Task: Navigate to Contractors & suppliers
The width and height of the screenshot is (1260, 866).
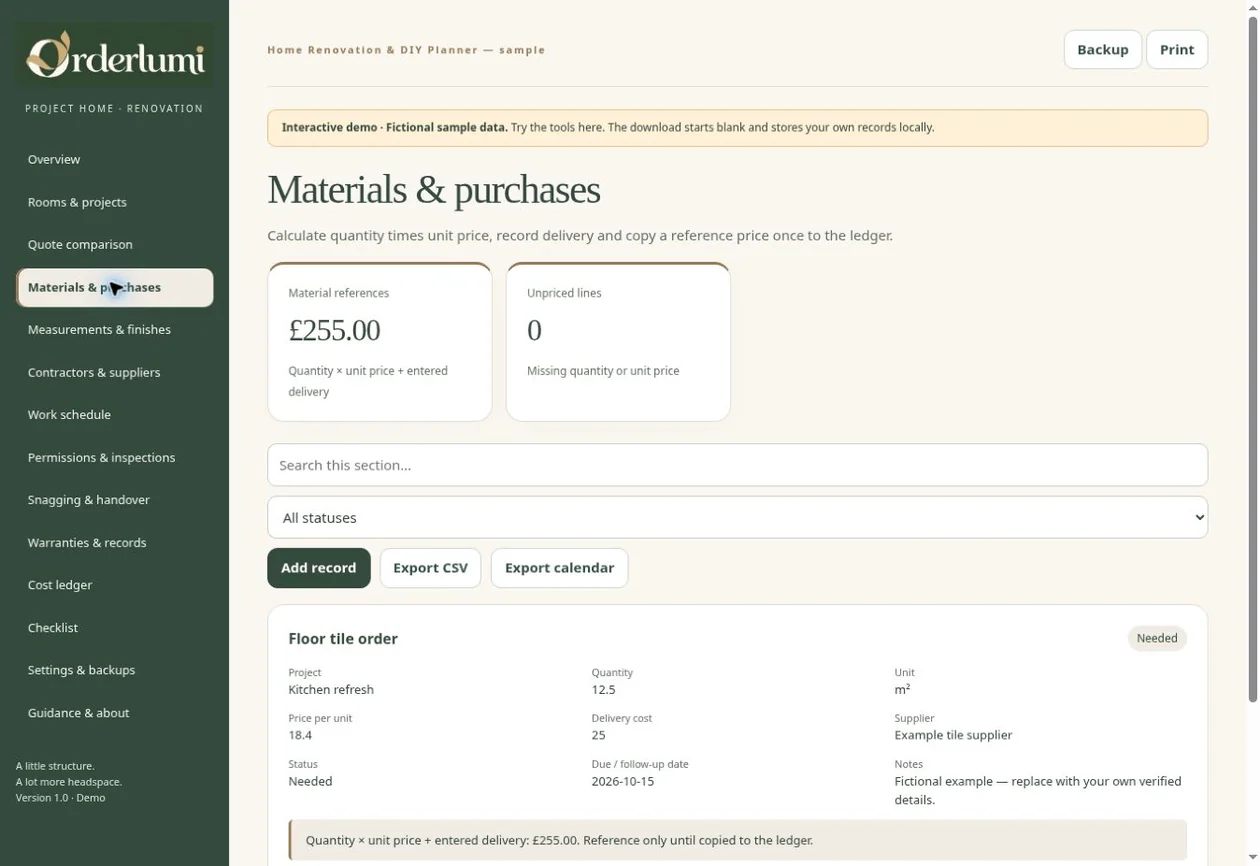Action: [114, 373]
